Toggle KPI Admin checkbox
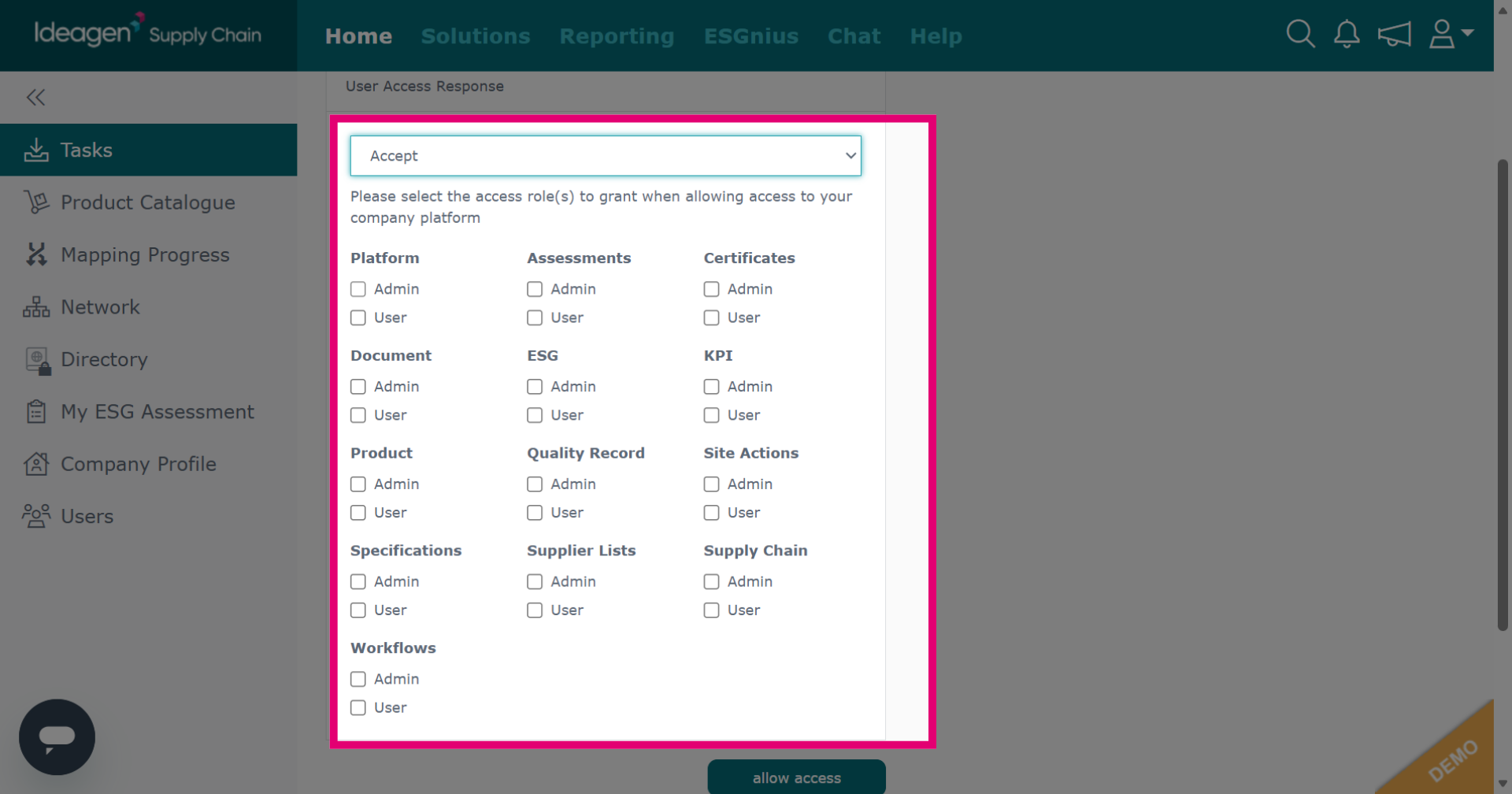Screen dimensions: 1512x794 tap(711, 387)
